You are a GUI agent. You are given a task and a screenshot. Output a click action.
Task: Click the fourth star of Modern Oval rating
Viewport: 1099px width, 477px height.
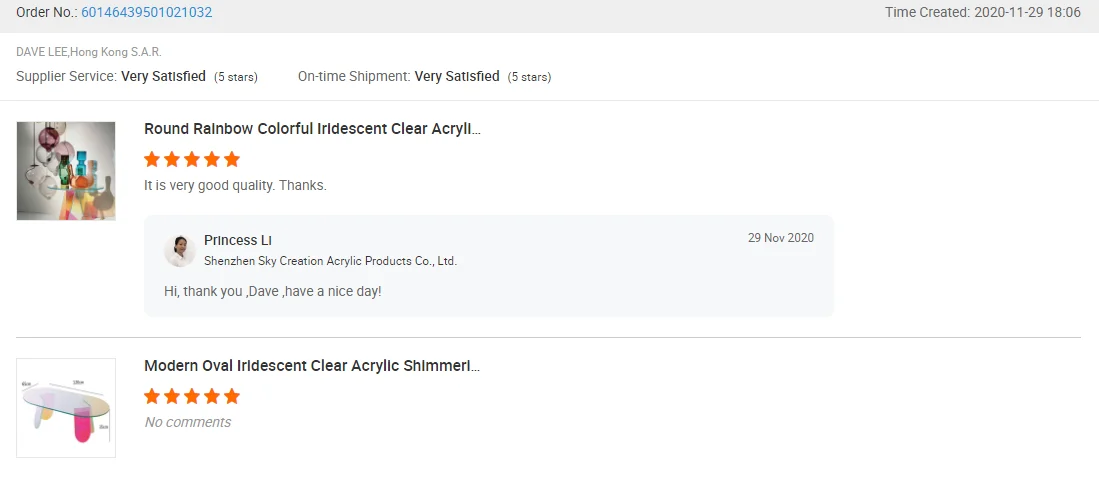pos(212,396)
